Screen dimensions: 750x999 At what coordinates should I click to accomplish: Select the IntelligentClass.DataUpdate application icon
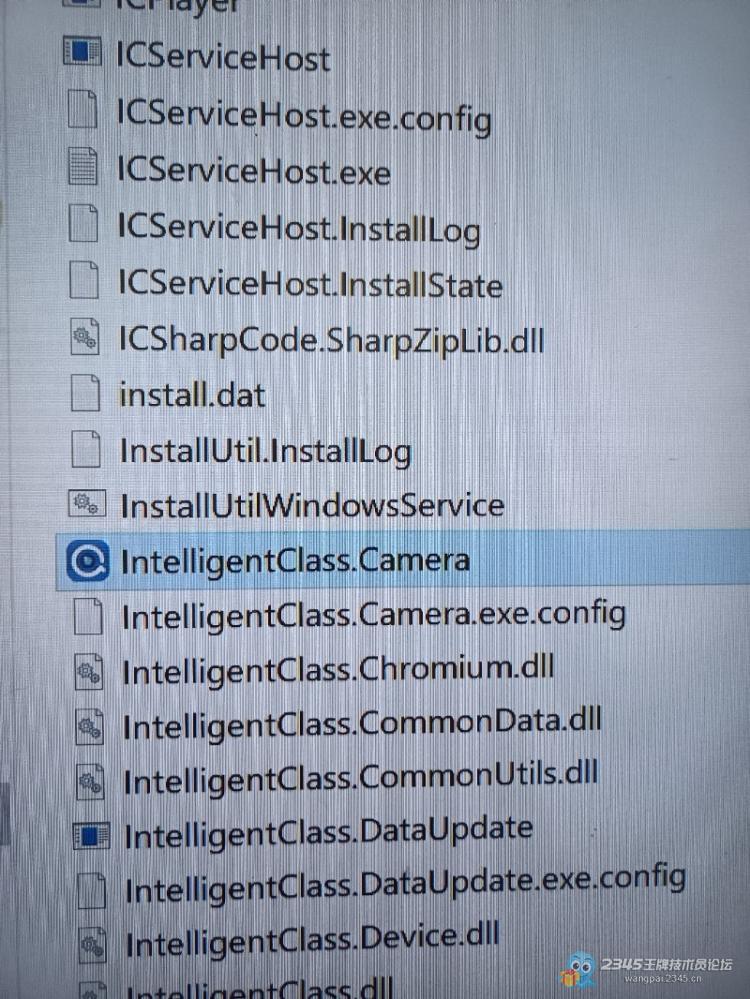coord(92,835)
